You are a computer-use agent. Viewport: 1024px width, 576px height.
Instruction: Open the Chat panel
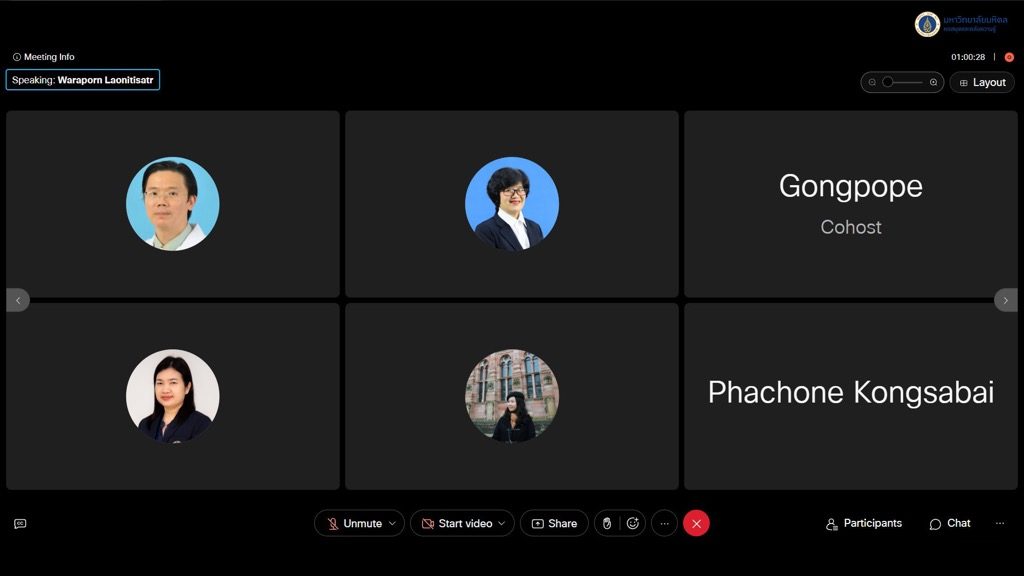pyautogui.click(x=950, y=523)
